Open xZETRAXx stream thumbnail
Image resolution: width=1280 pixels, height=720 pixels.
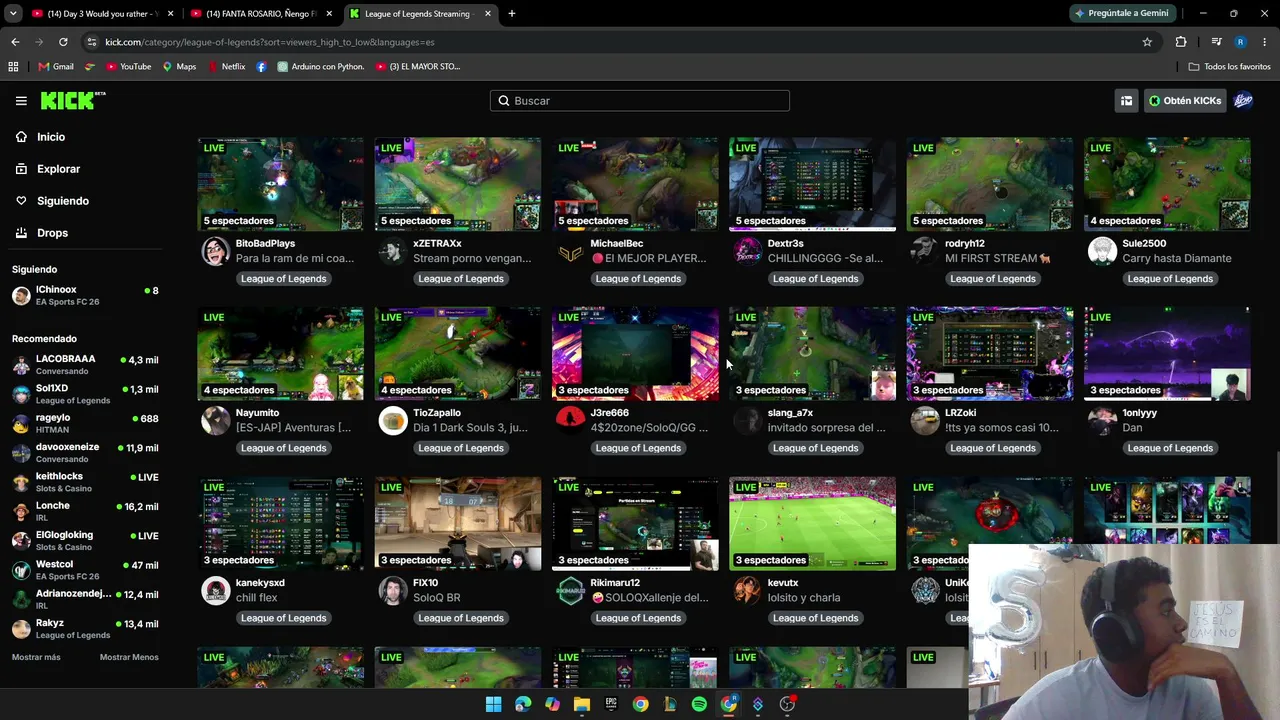click(x=458, y=184)
